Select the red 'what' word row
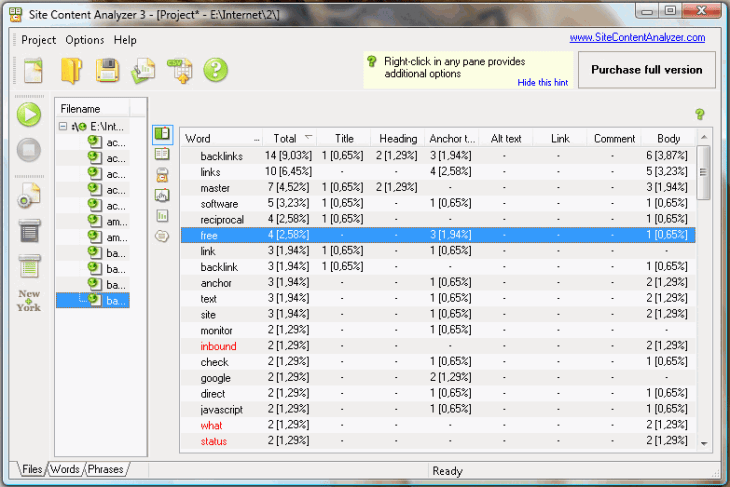Viewport: 730px width, 487px height. [438, 425]
